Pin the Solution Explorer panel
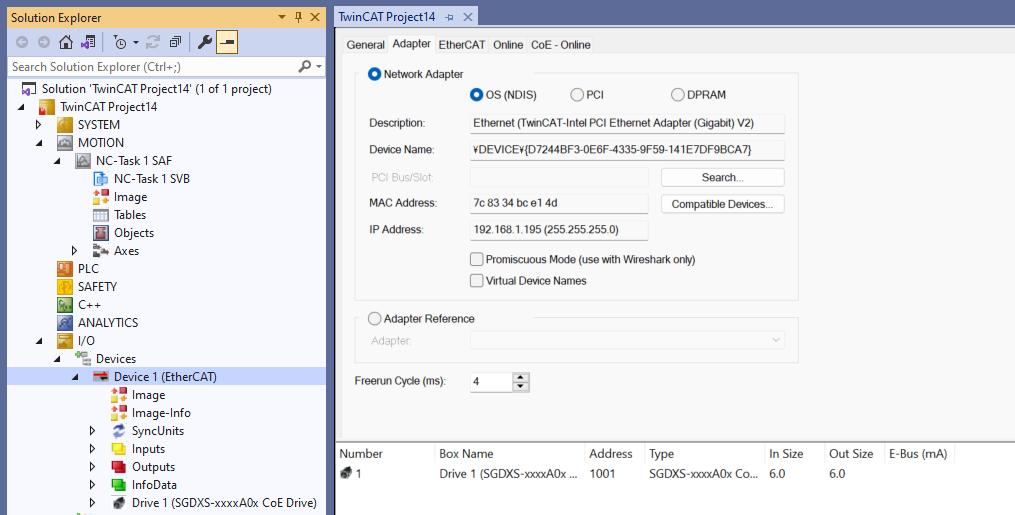This screenshot has width=1015, height=515. (x=298, y=17)
